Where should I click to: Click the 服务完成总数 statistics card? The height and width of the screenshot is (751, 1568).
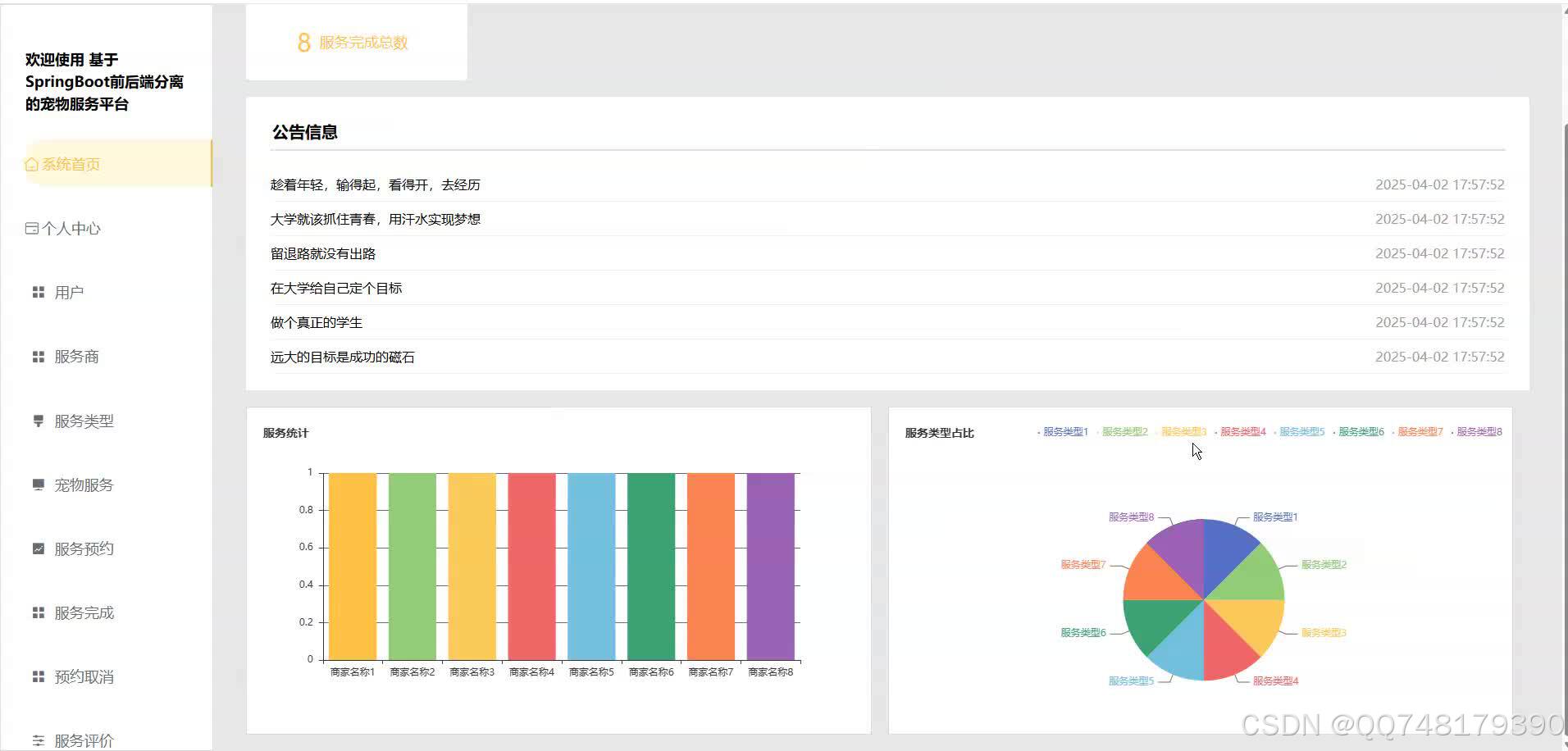coord(357,42)
